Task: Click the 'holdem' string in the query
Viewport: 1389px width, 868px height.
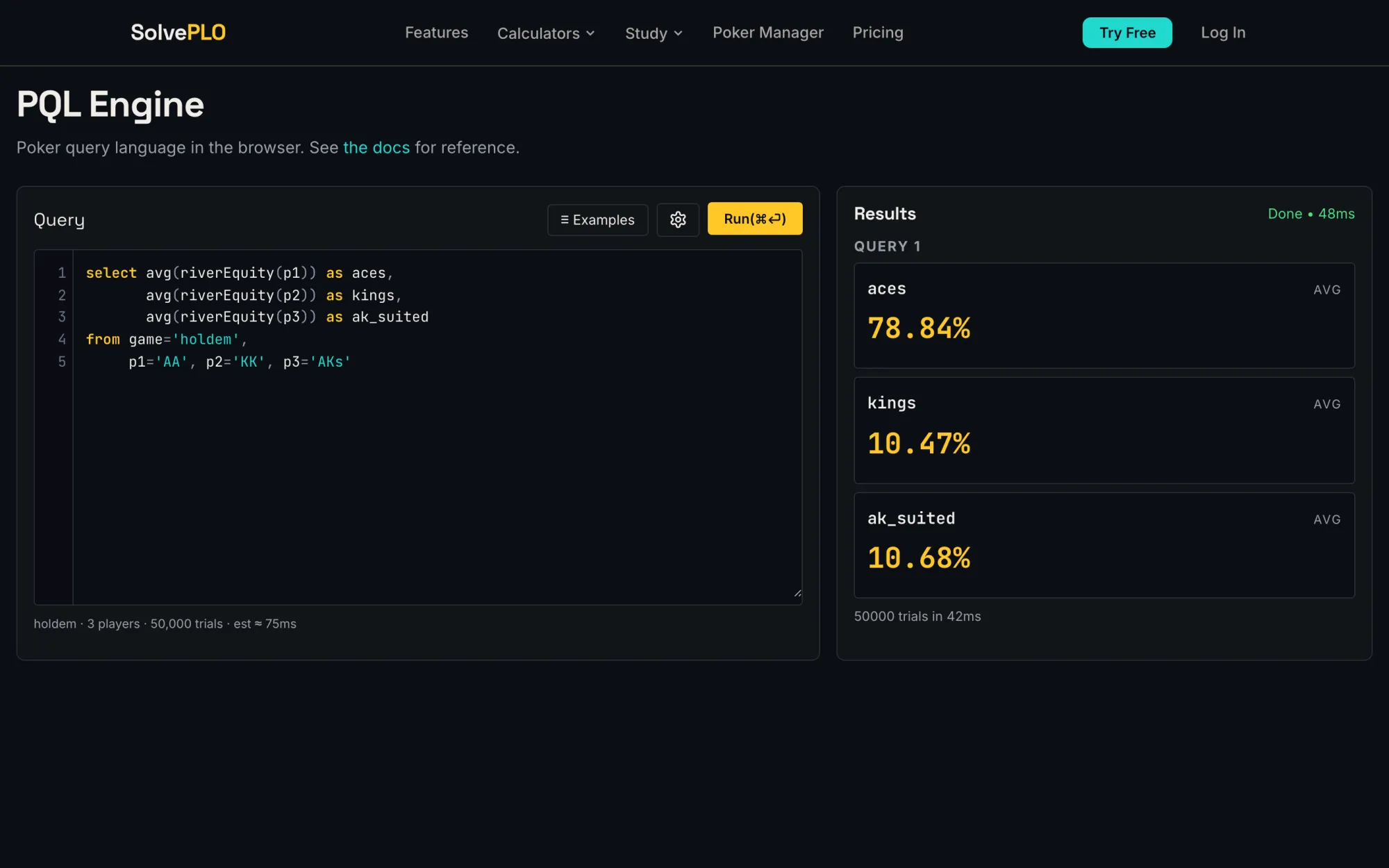Action: click(206, 340)
